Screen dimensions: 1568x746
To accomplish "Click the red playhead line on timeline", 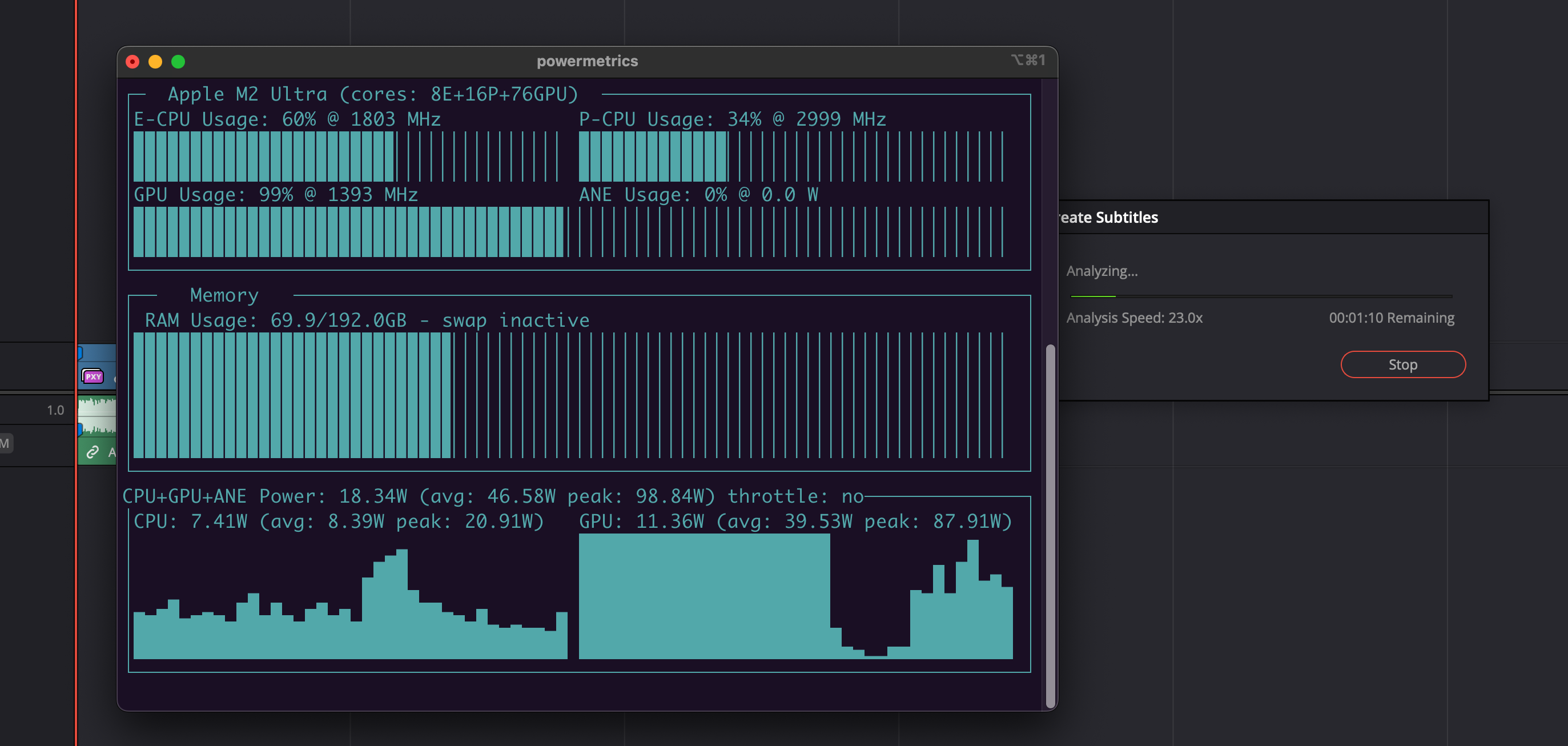I will [x=76, y=372].
